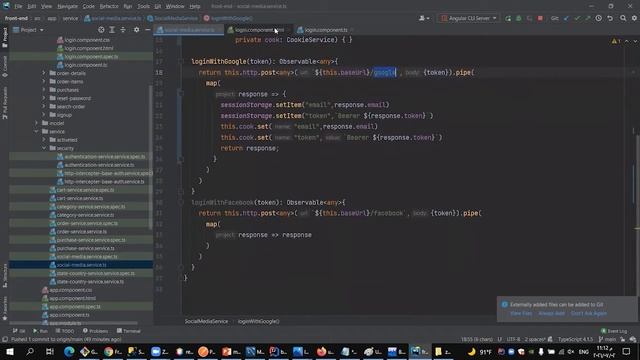Image resolution: width=640 pixels, height=360 pixels.
Task: Expand the purchases folder
Action: point(44,90)
